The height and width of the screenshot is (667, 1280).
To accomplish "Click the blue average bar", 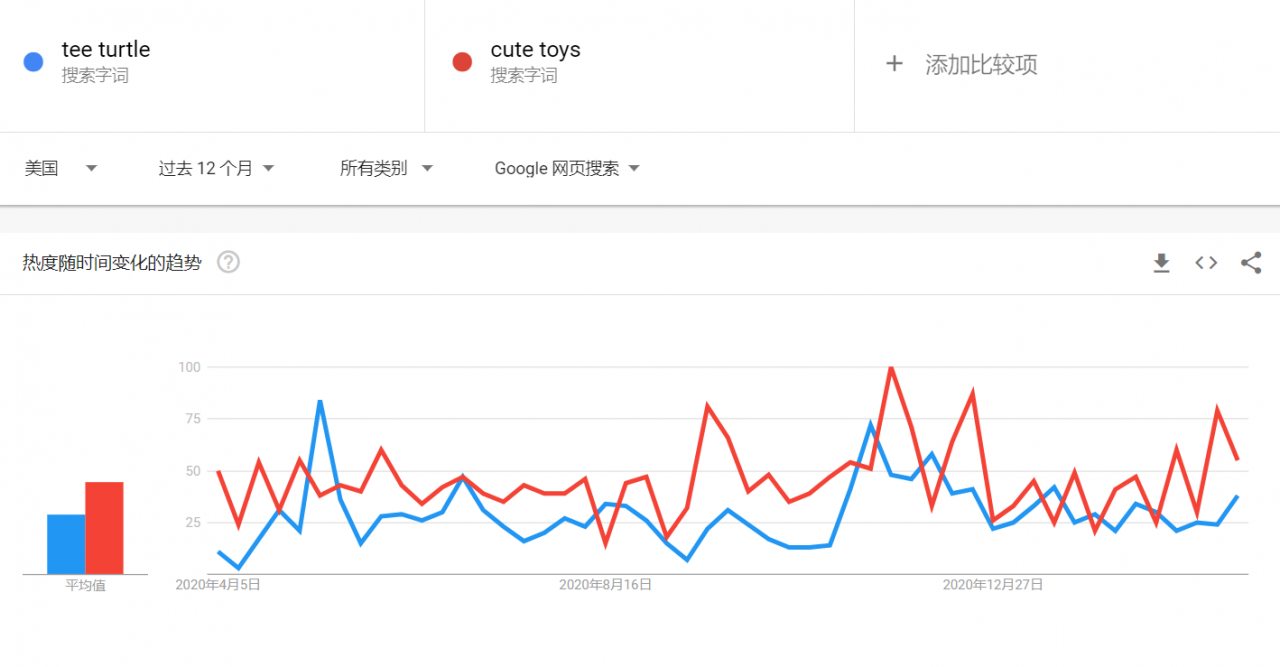I will 66,544.
